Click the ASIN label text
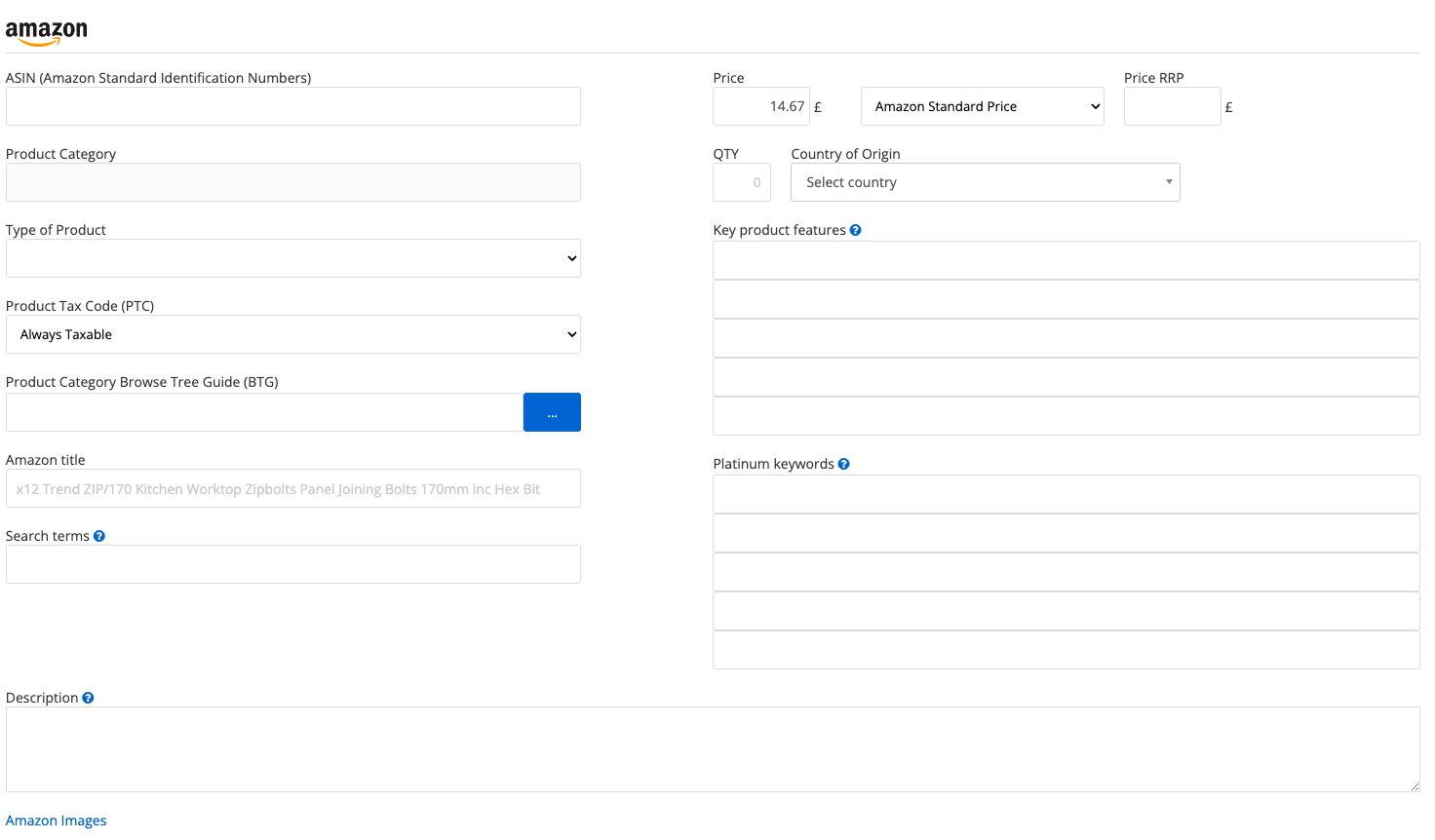This screenshot has width=1435, height=840. (x=159, y=78)
